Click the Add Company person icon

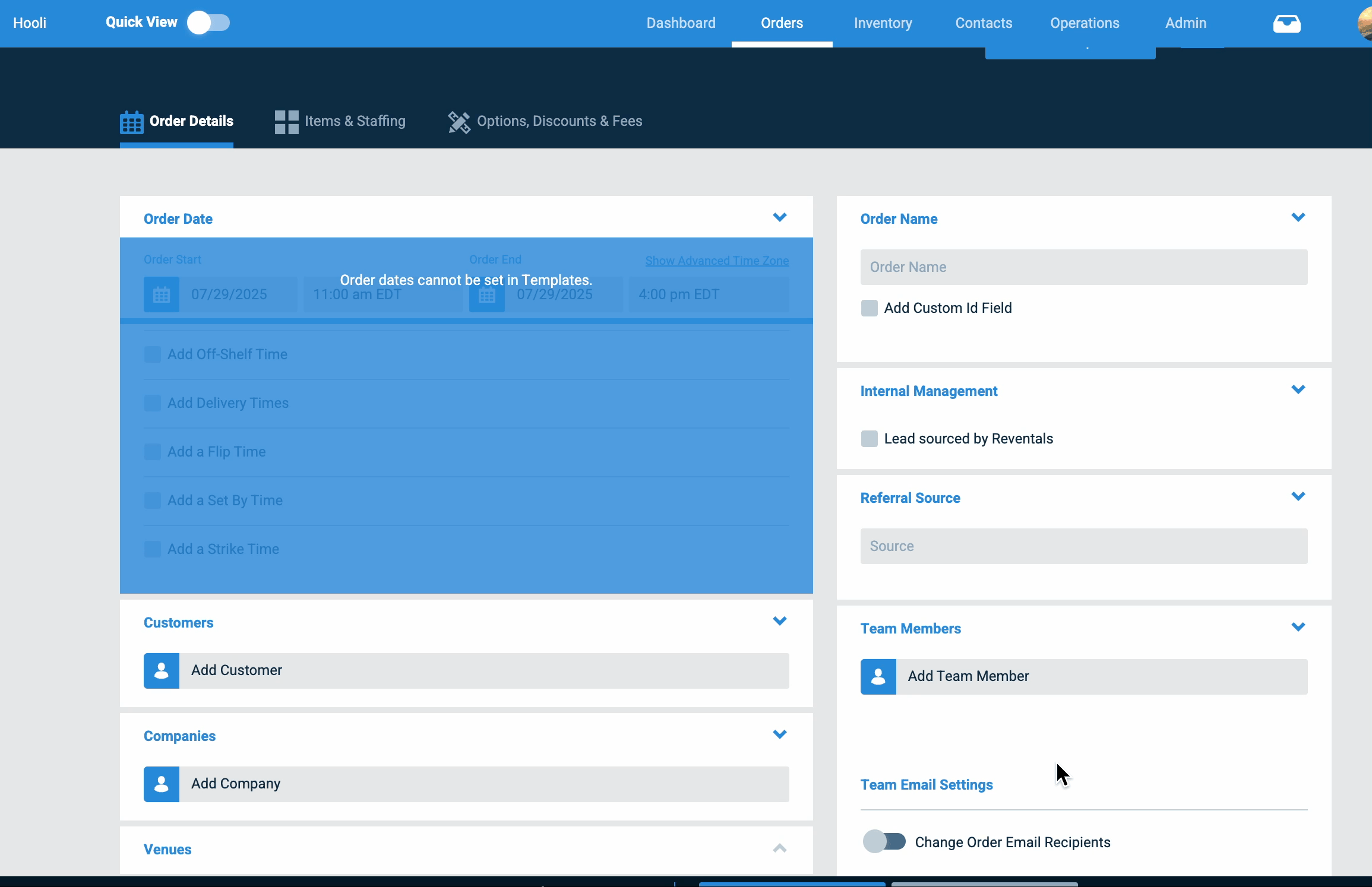[162, 784]
